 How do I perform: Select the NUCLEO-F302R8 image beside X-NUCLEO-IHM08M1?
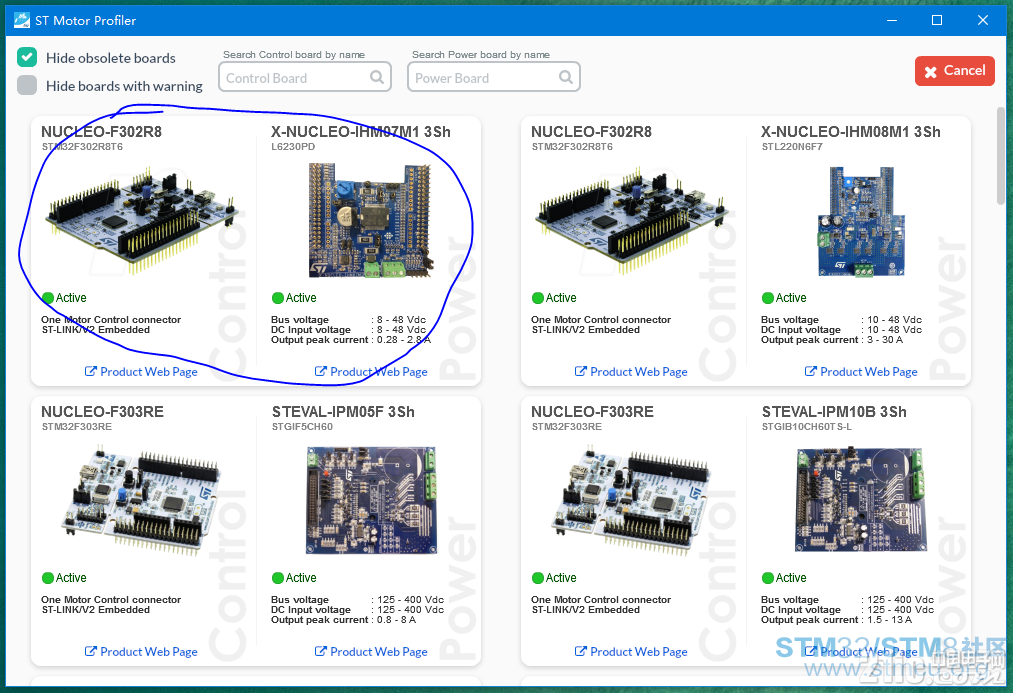(x=631, y=220)
